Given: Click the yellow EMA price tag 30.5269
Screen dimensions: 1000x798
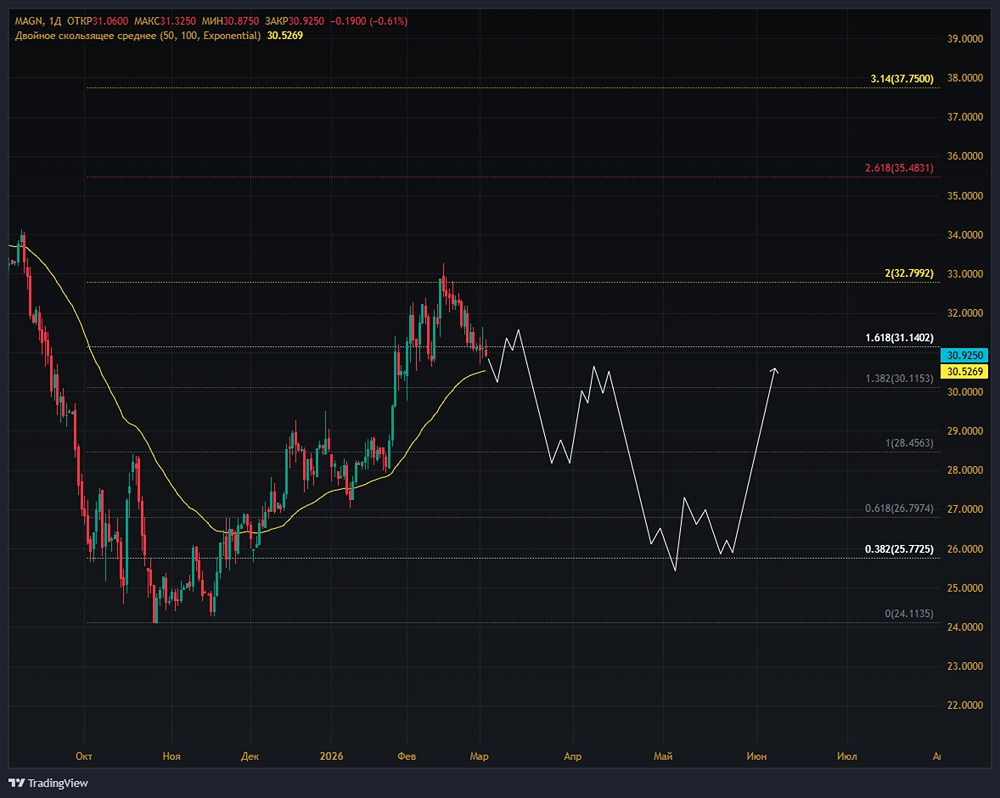Looking at the screenshot, I should click(964, 371).
